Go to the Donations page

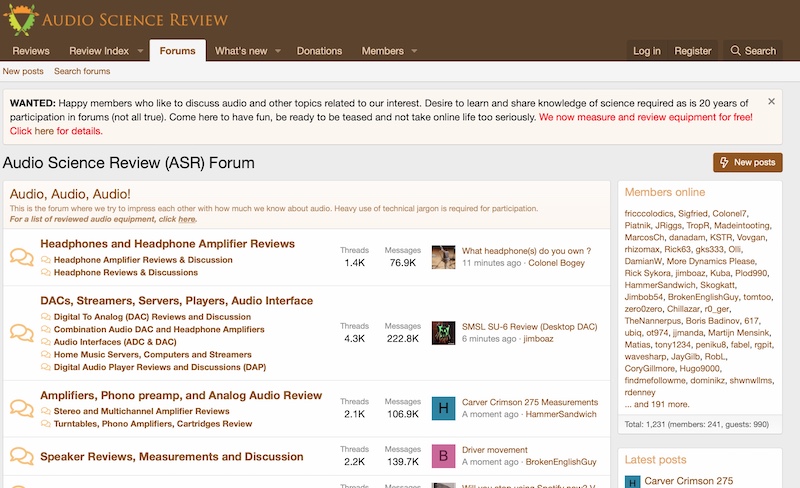pyautogui.click(x=319, y=51)
